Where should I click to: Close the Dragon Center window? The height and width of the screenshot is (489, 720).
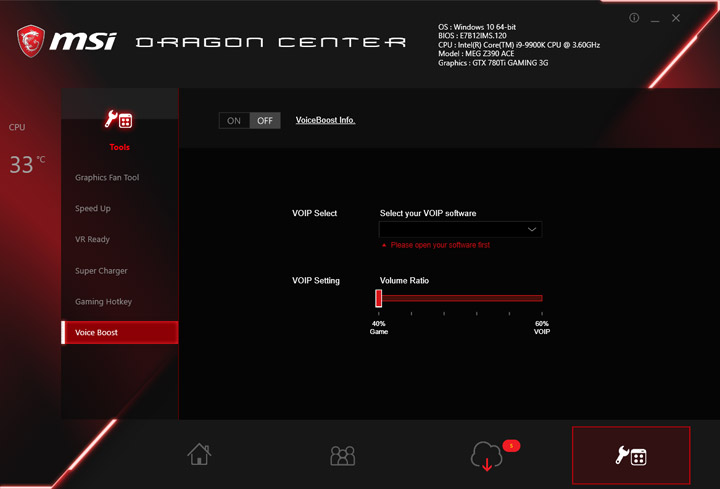click(x=676, y=18)
